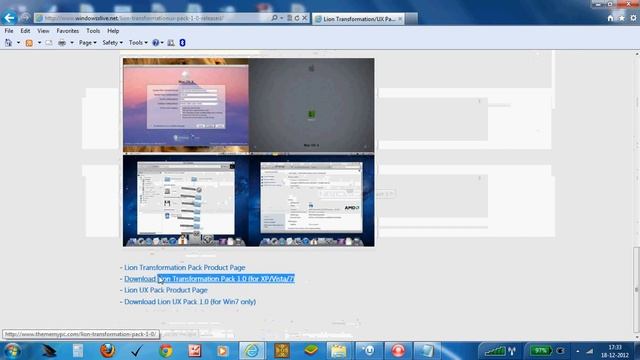Click the red record circle taskbar icon

pos(398,351)
